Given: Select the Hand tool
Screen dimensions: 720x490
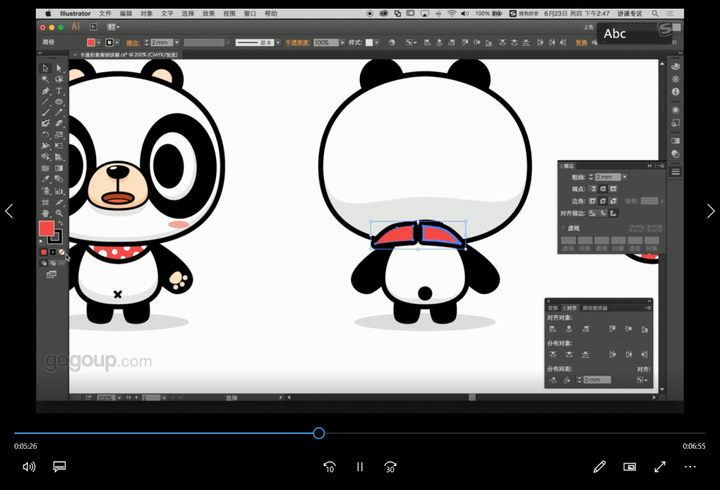Looking at the screenshot, I should pos(45,213).
